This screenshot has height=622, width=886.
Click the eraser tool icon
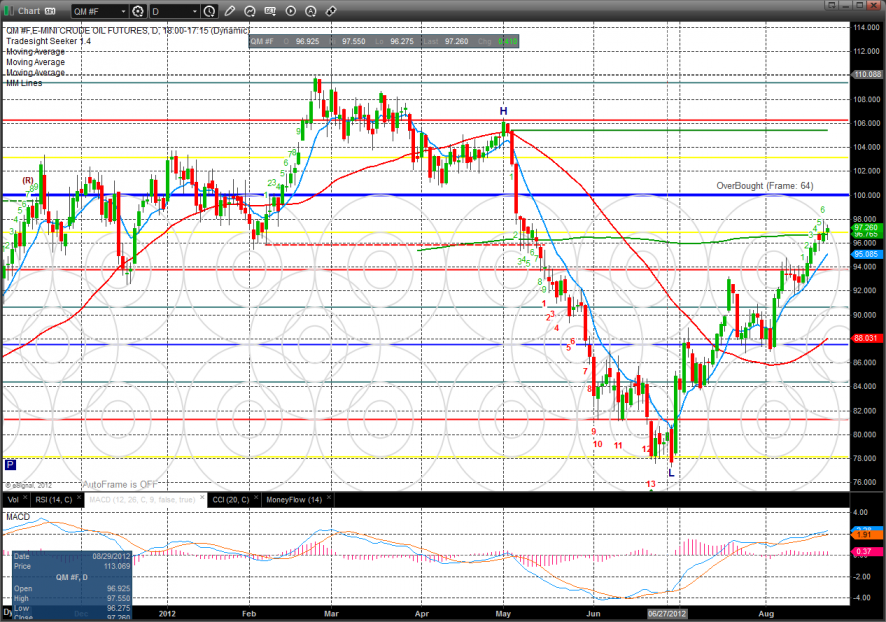(331, 11)
